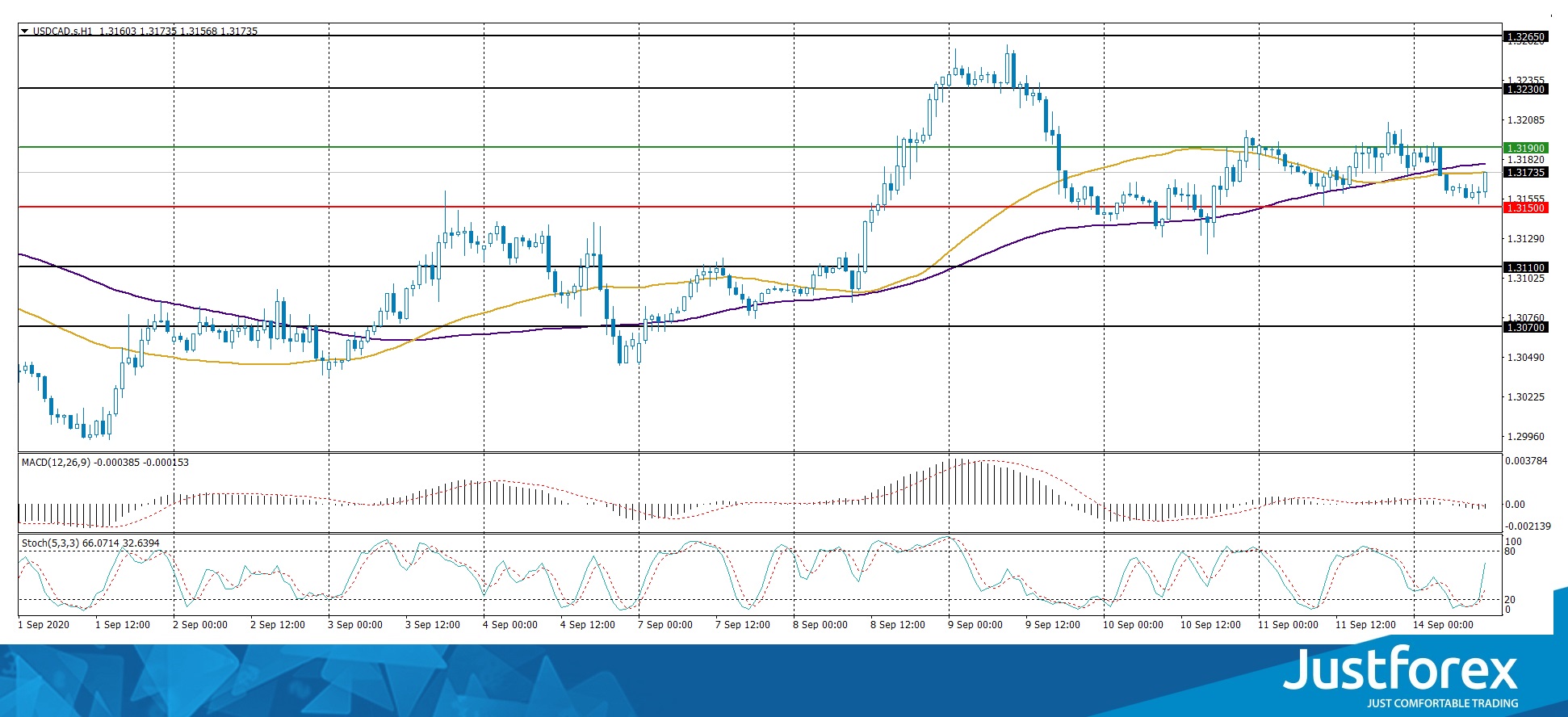Click the 9 Sep 00:00 time label
Viewport: 1568px width, 717px height.
[x=975, y=625]
